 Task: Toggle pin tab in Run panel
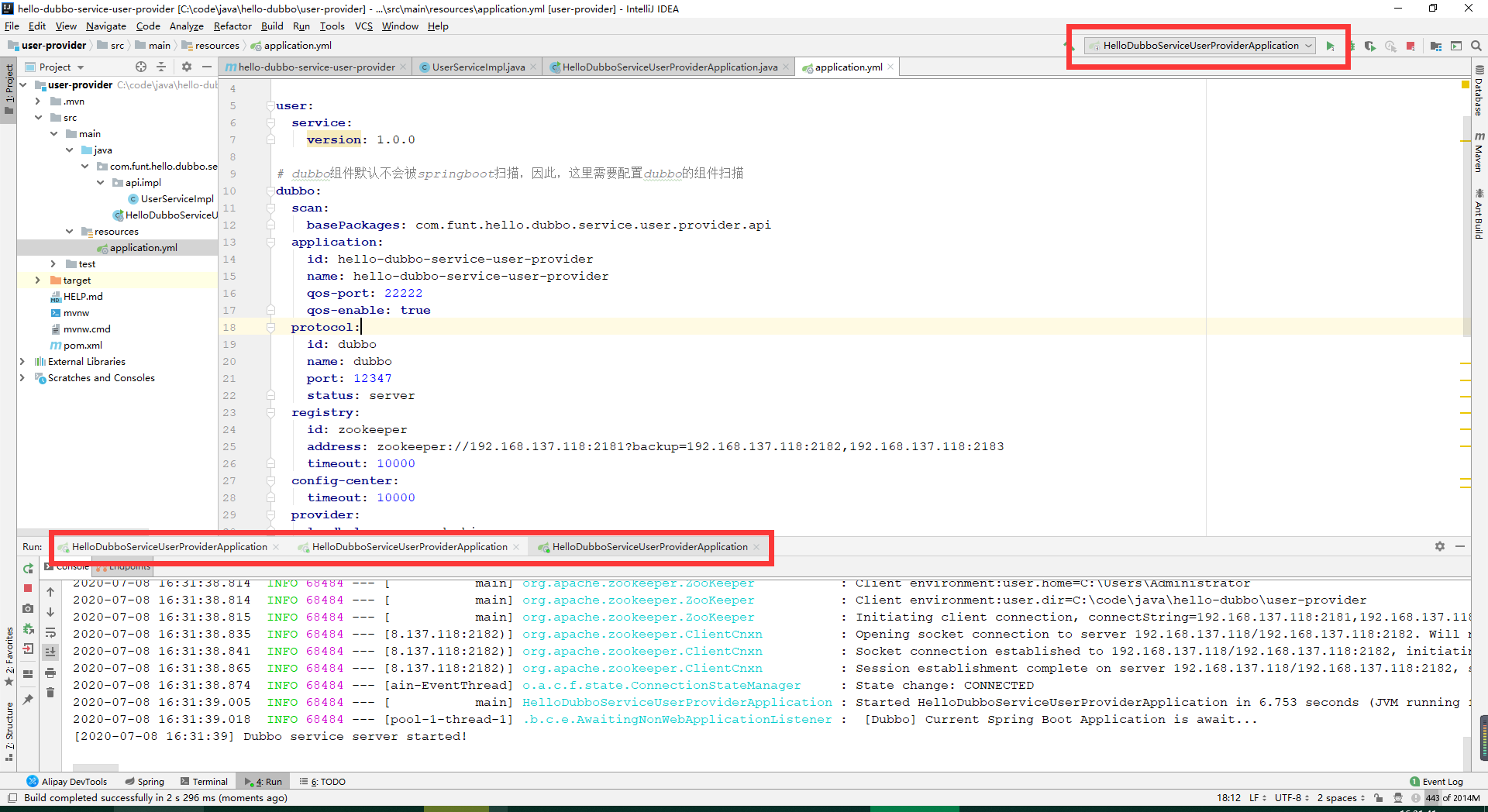28,699
